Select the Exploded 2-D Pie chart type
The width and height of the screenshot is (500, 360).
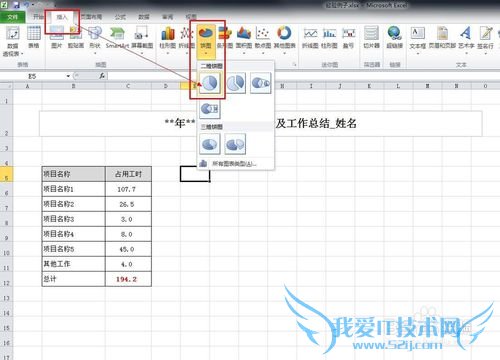236,83
